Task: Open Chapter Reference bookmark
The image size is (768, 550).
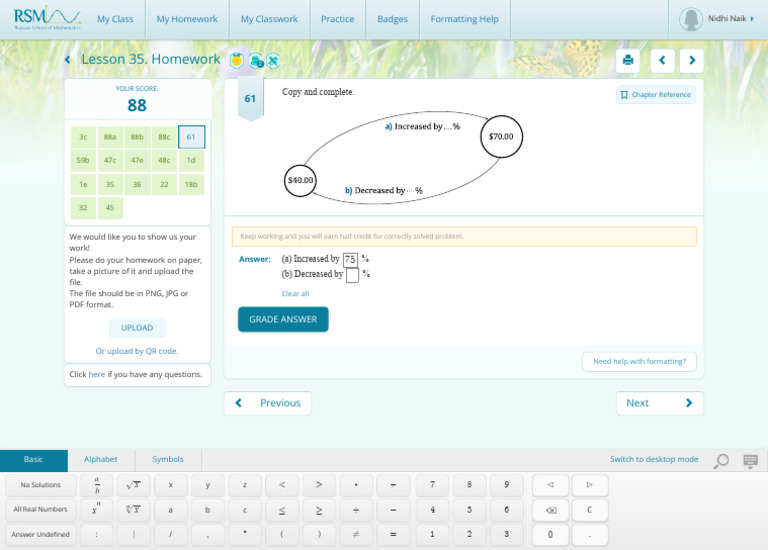Action: point(656,95)
